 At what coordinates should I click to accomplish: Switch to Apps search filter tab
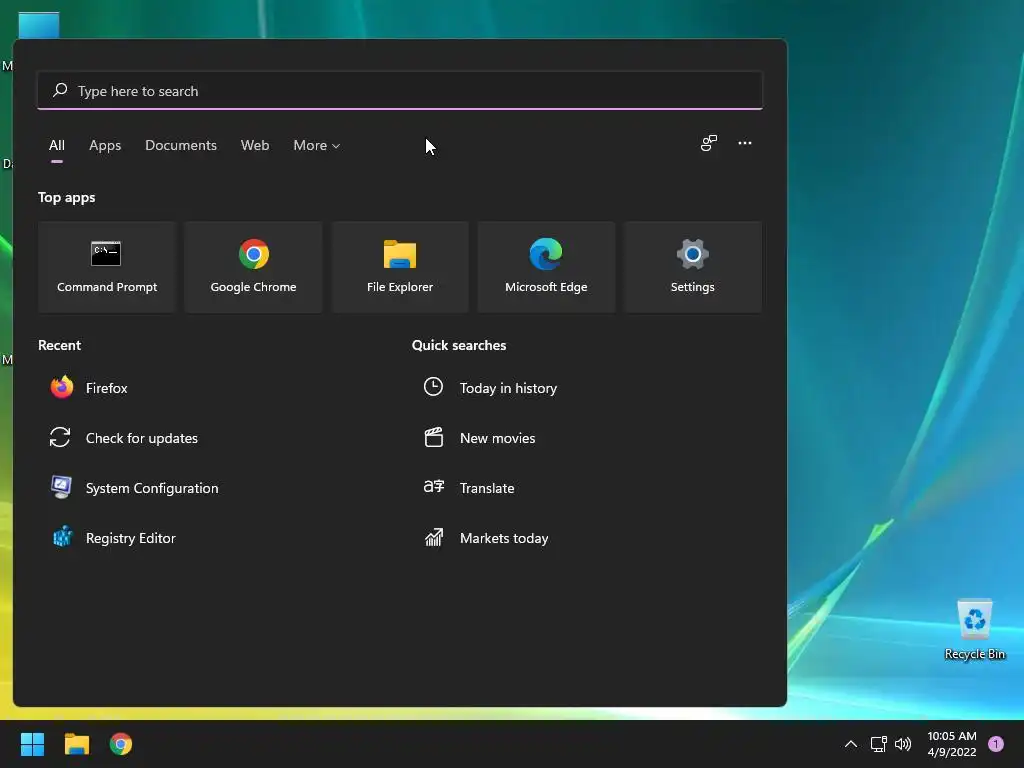click(x=105, y=145)
